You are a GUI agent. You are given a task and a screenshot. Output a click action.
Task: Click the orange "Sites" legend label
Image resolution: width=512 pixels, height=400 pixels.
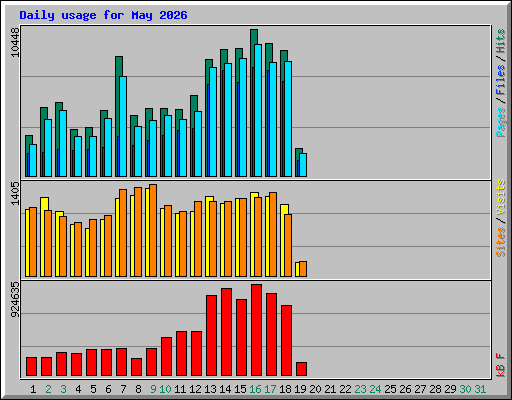coord(500,242)
